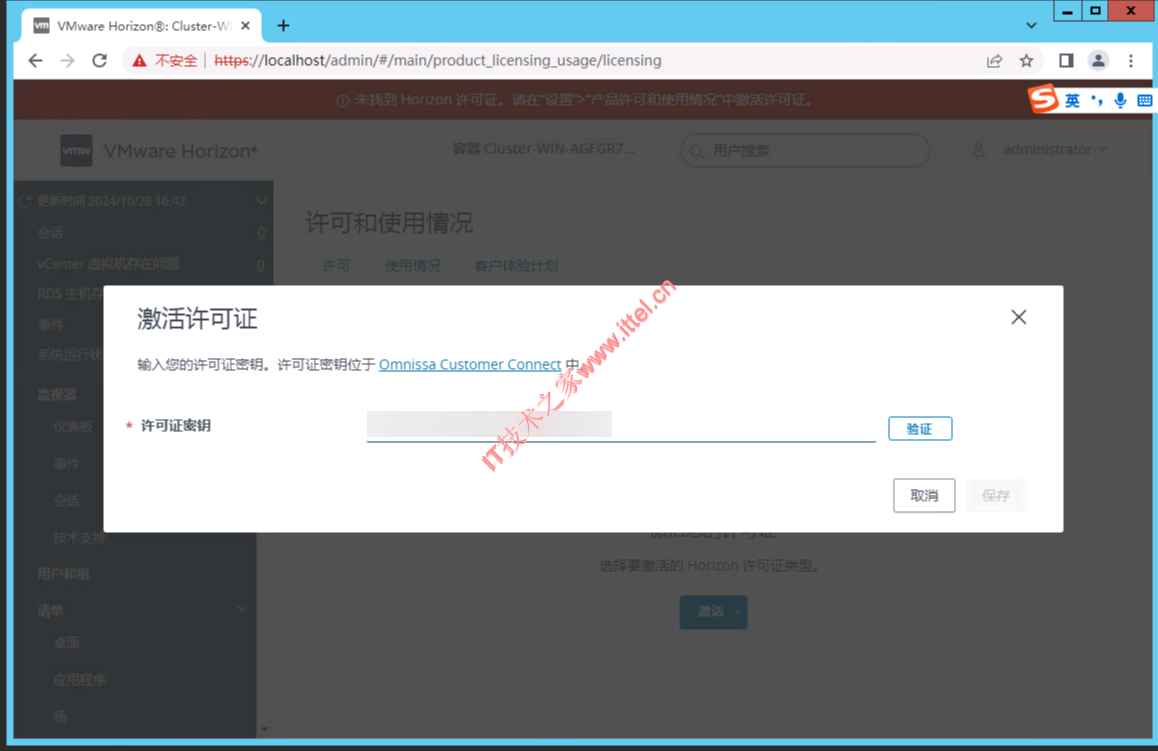Click the share page icon in address bar
This screenshot has height=751, width=1158.
[994, 61]
